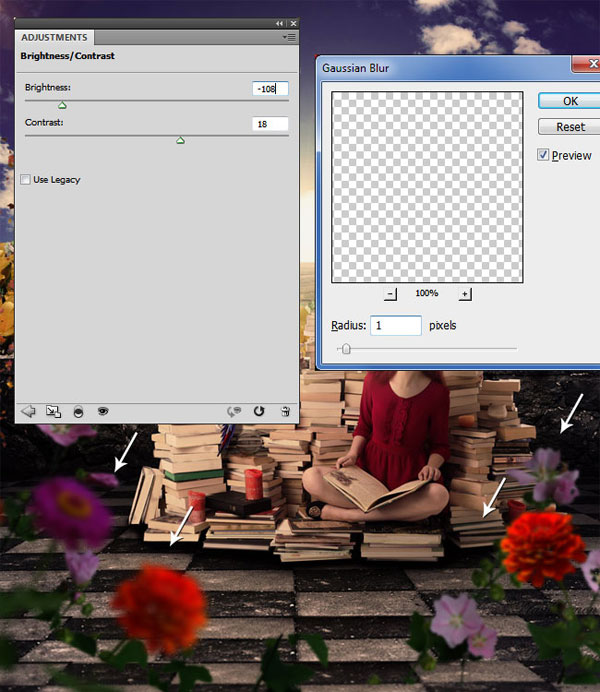Click the Brightness value field
This screenshot has width=600, height=692.
tap(270, 89)
